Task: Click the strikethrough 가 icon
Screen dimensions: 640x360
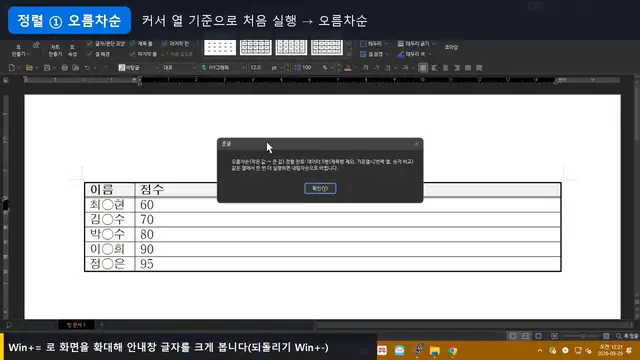Action: point(405,68)
